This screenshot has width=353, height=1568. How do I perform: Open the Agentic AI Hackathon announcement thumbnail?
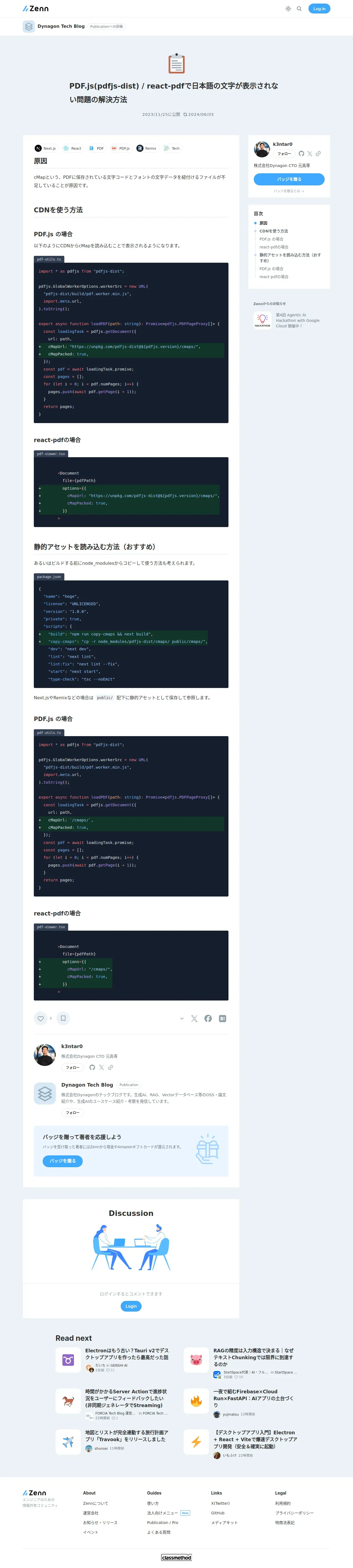pyautogui.click(x=262, y=320)
